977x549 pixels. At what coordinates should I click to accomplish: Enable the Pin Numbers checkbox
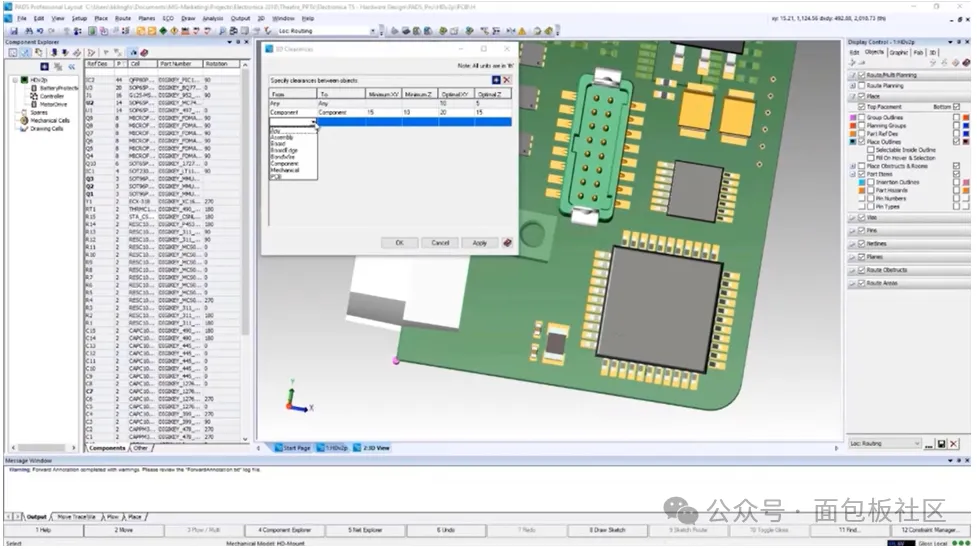click(x=870, y=198)
